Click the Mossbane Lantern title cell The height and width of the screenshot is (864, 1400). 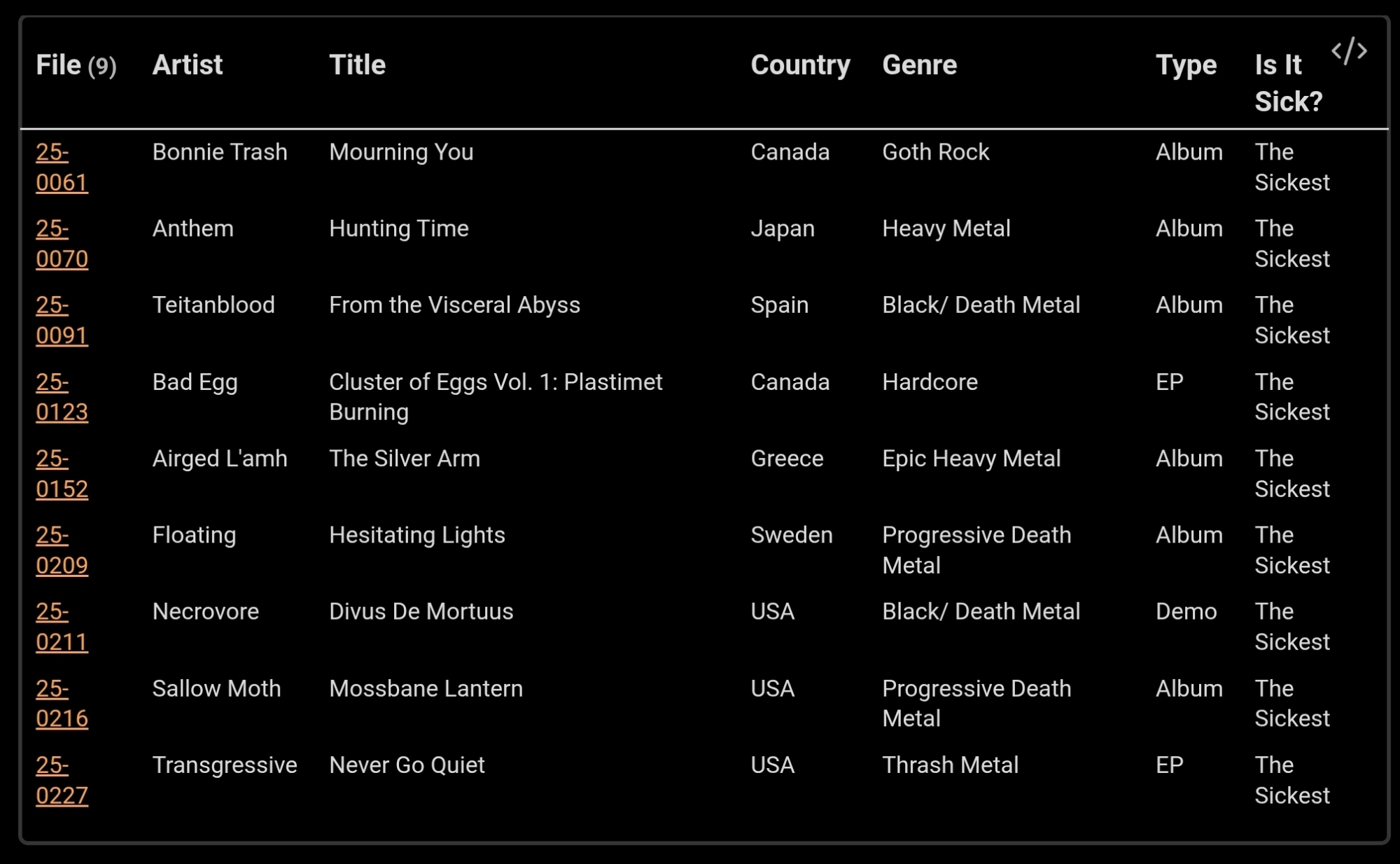[426, 689]
